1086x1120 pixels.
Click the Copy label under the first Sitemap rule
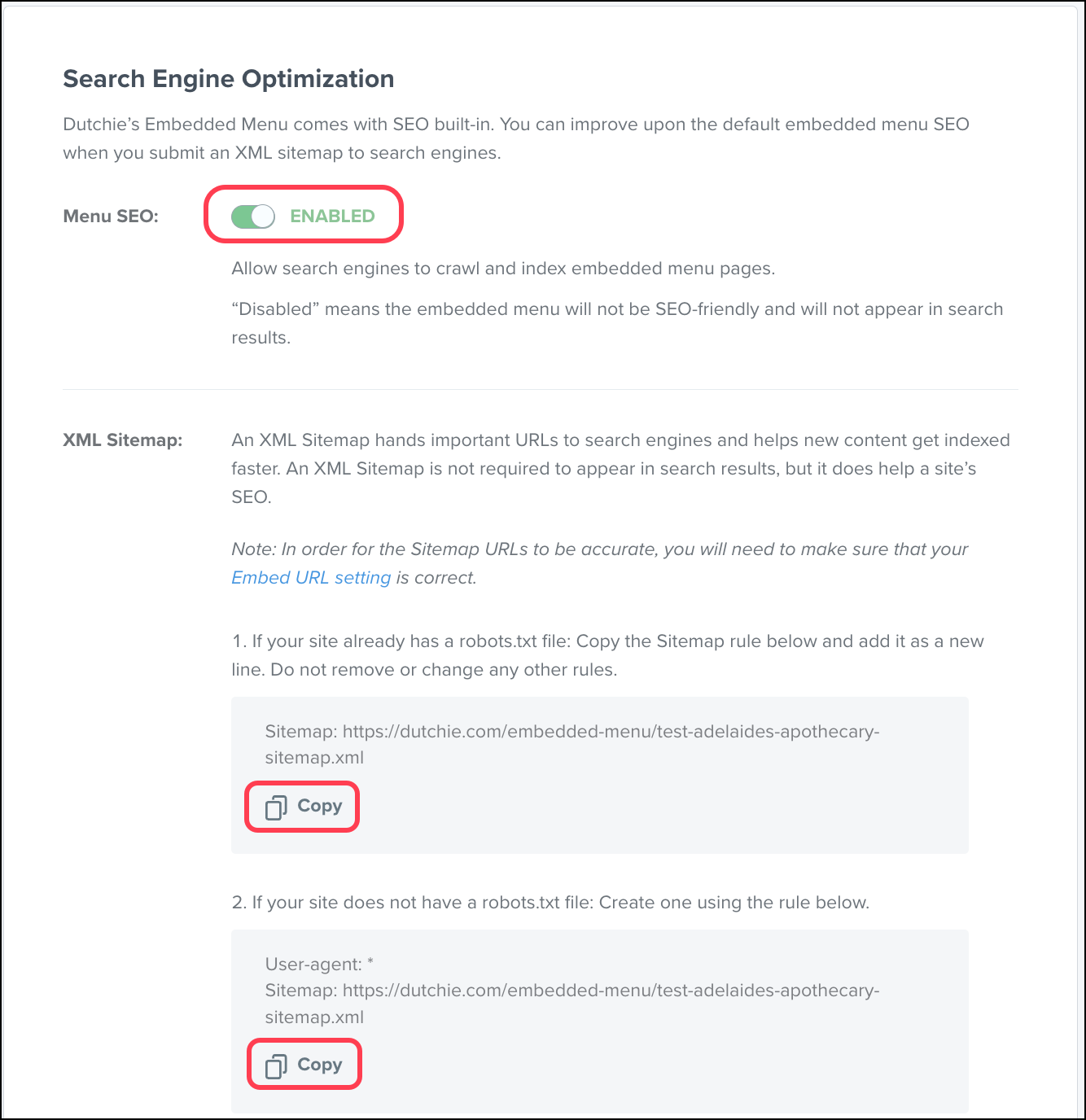pyautogui.click(x=320, y=806)
